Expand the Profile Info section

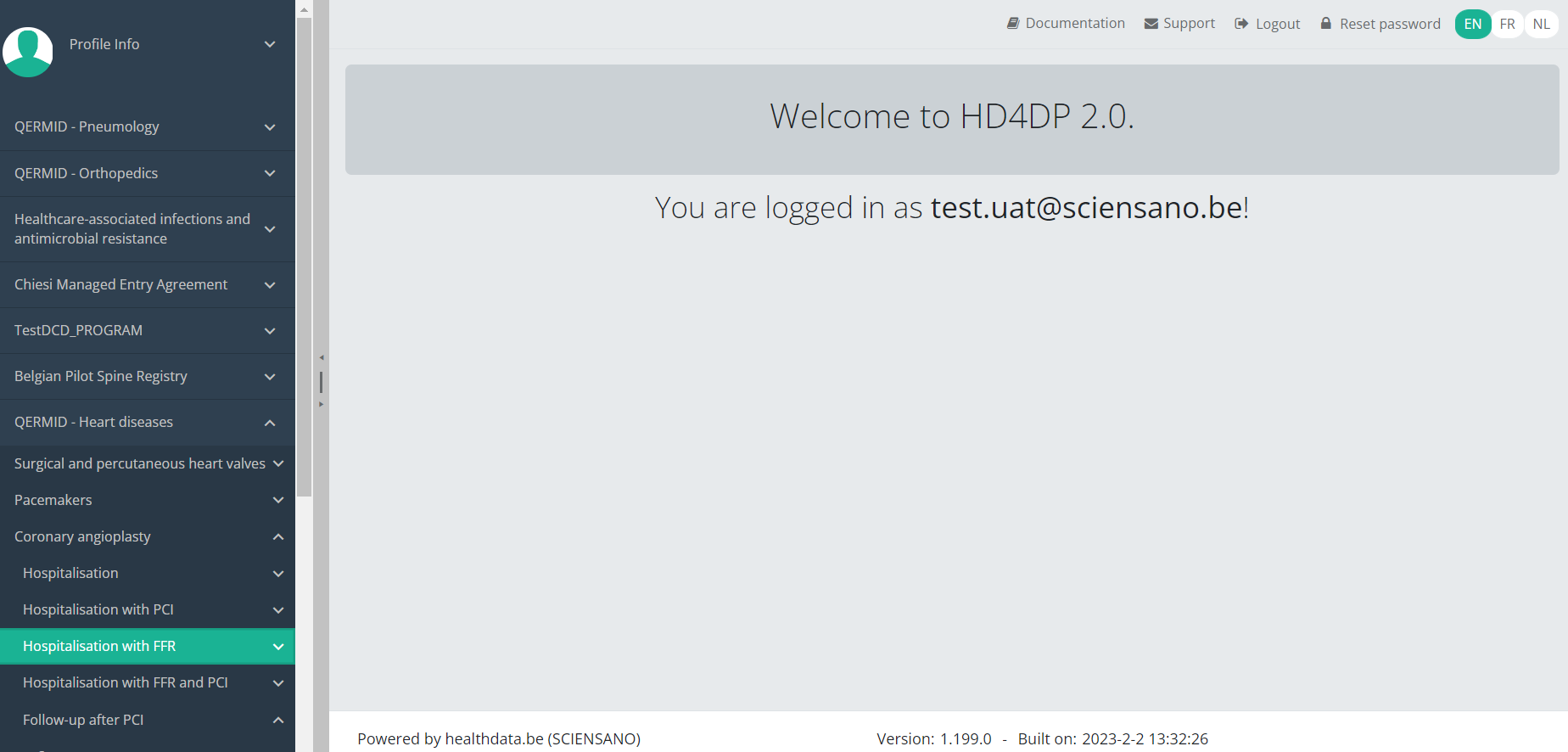coord(270,44)
